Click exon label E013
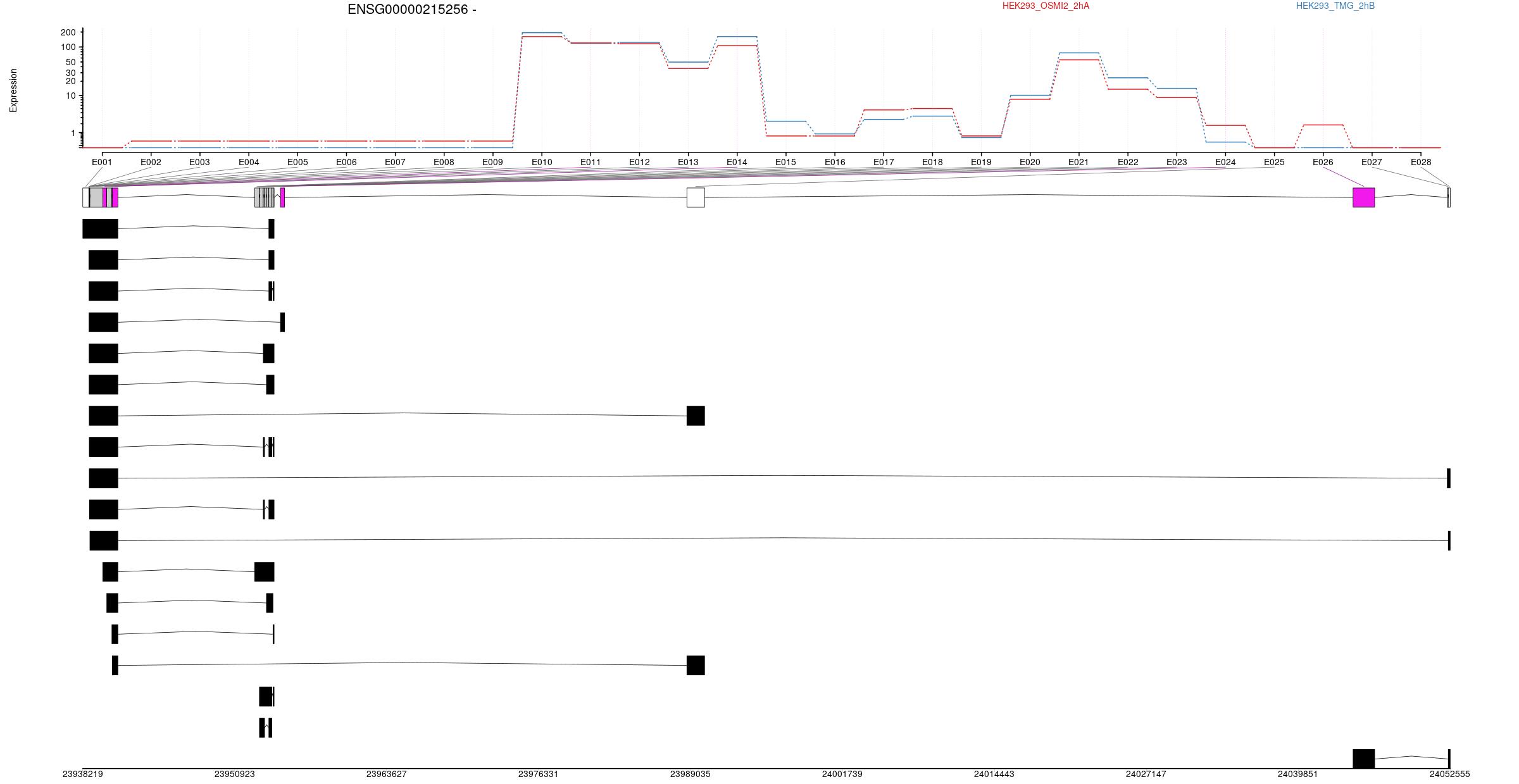Viewport: 1519px width, 784px height. (x=688, y=162)
